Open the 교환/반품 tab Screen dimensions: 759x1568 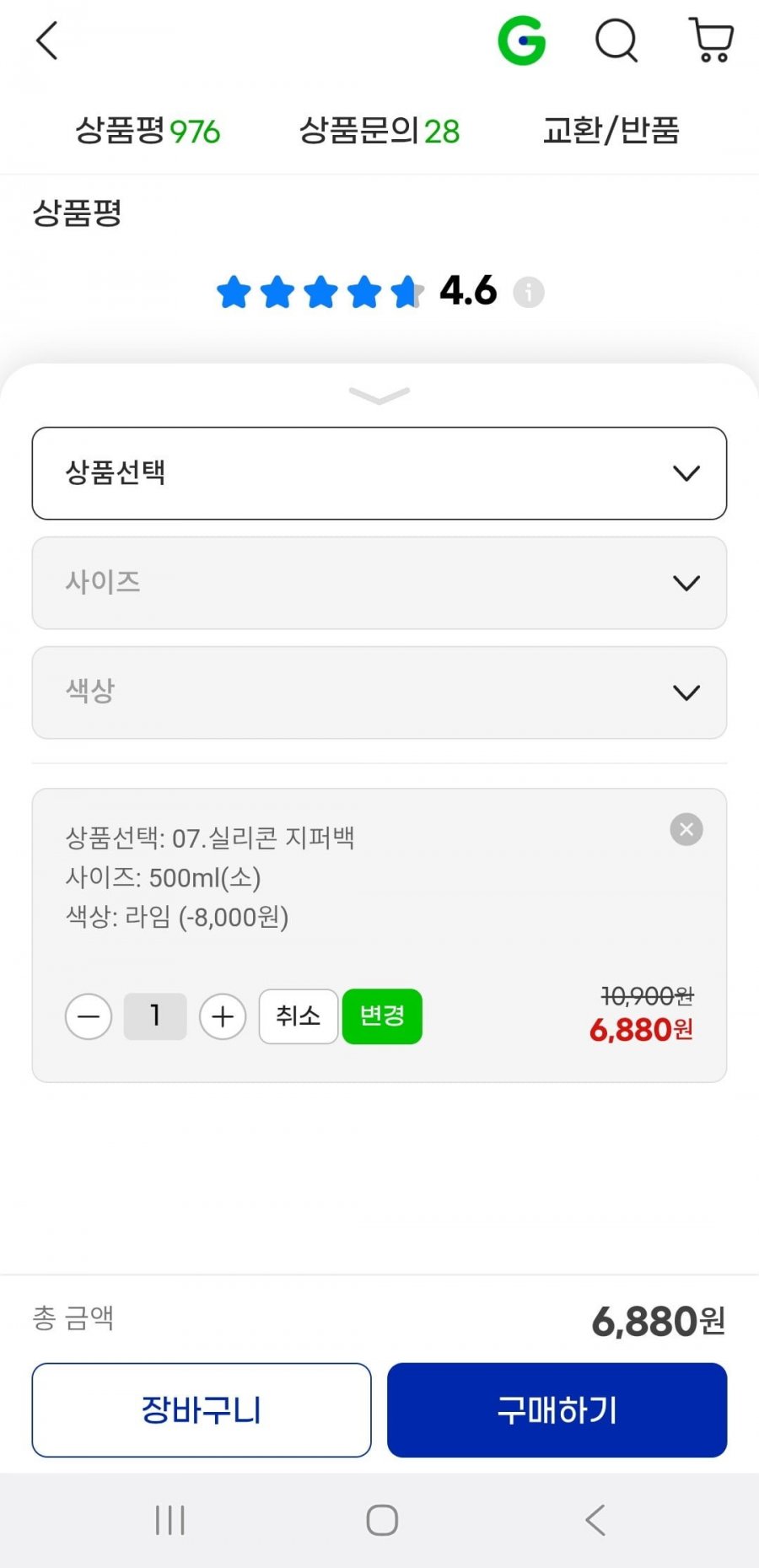tap(611, 132)
